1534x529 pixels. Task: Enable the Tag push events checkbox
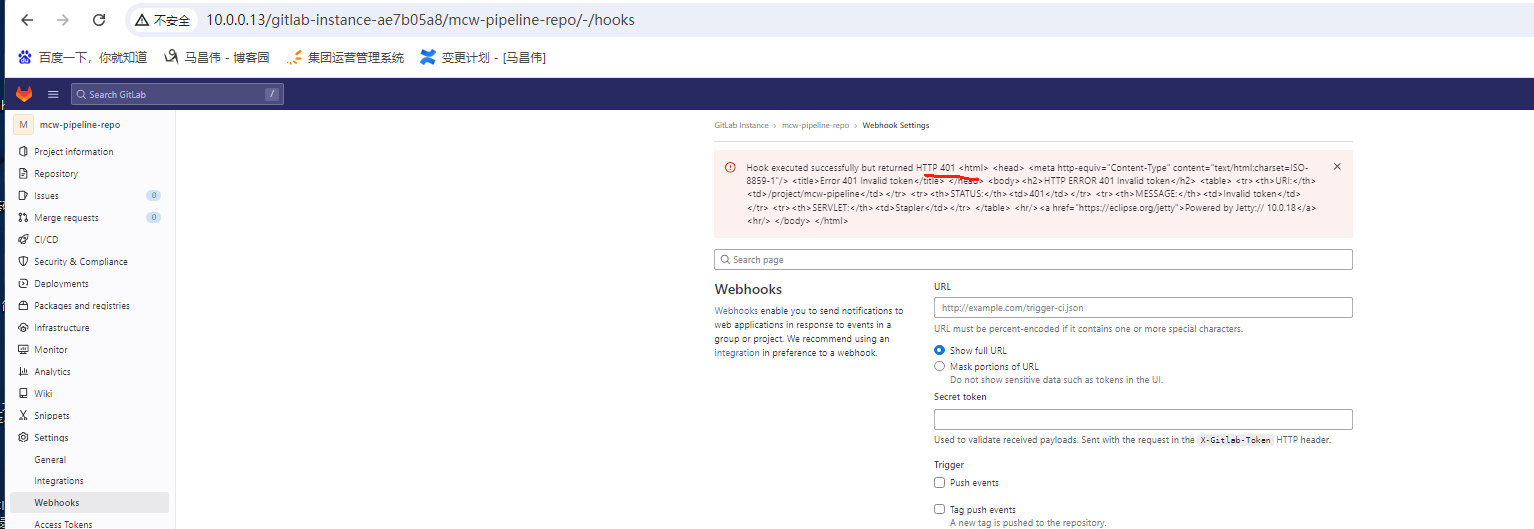pyautogui.click(x=939, y=510)
